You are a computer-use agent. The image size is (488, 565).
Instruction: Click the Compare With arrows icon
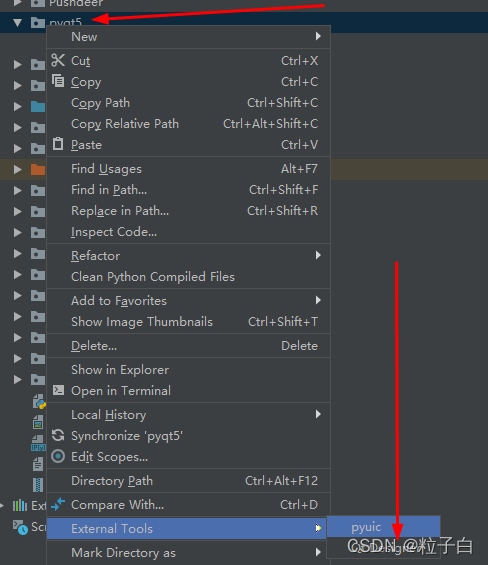58,504
